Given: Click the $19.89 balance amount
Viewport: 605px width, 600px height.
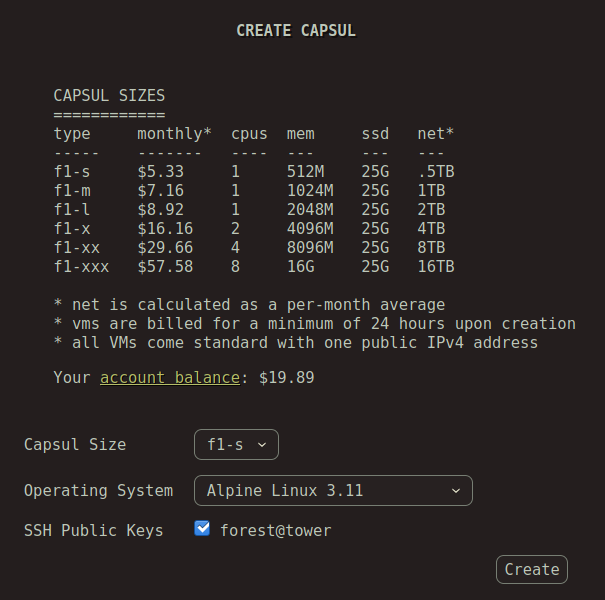Looking at the screenshot, I should click(x=287, y=377).
